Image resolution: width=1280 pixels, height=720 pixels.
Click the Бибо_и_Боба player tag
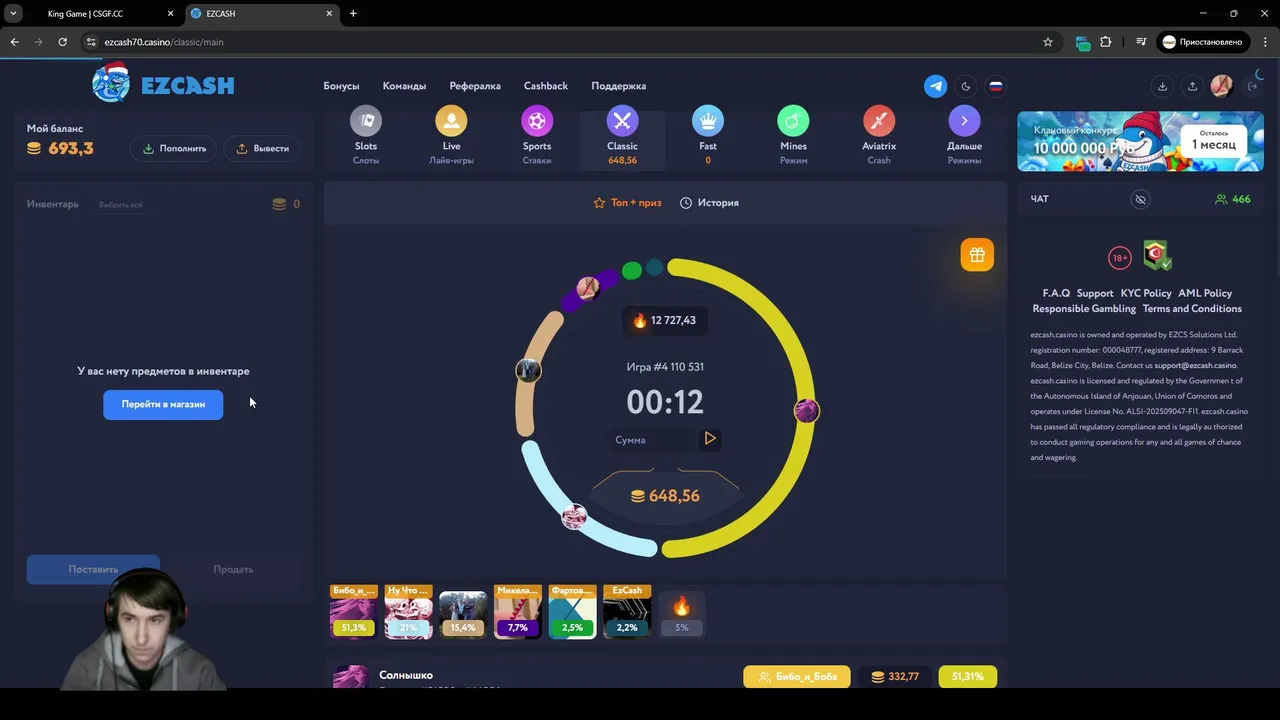pyautogui.click(x=797, y=677)
